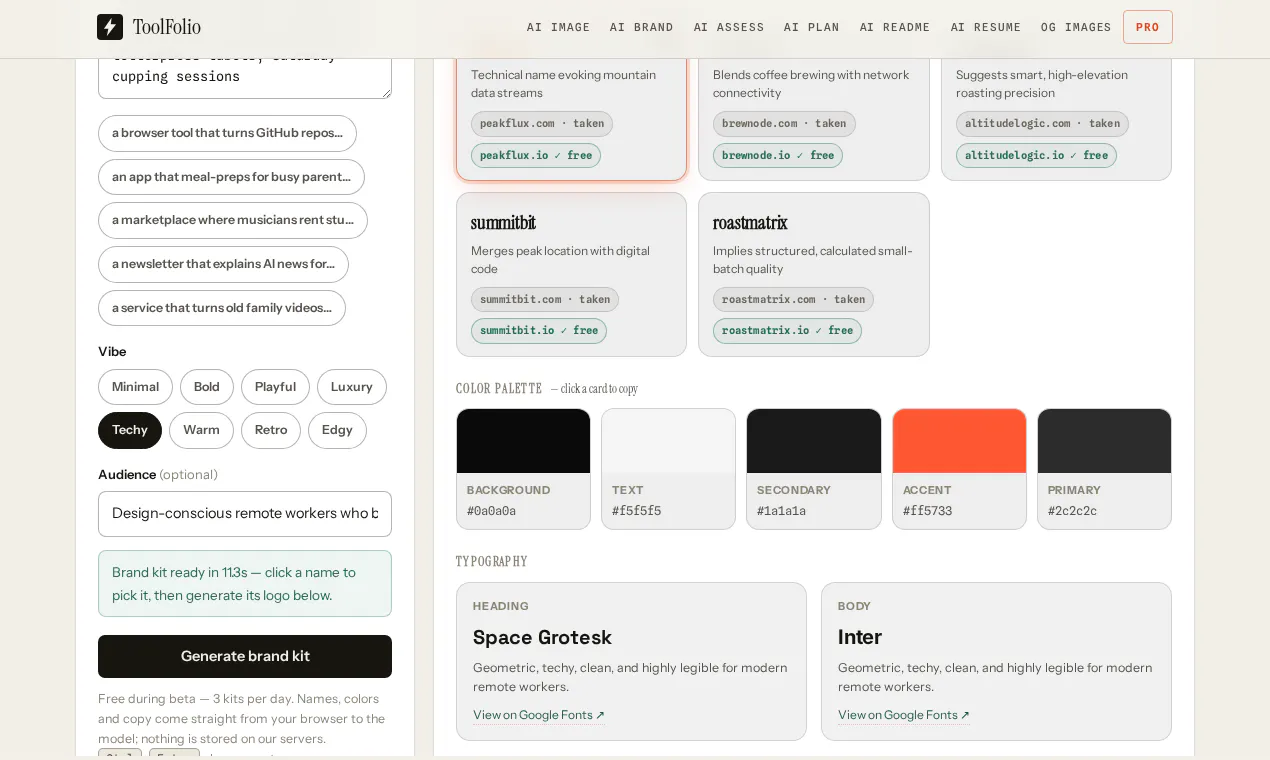Select the Luxury vibe
Viewport: 1270px width, 760px height.
click(352, 387)
